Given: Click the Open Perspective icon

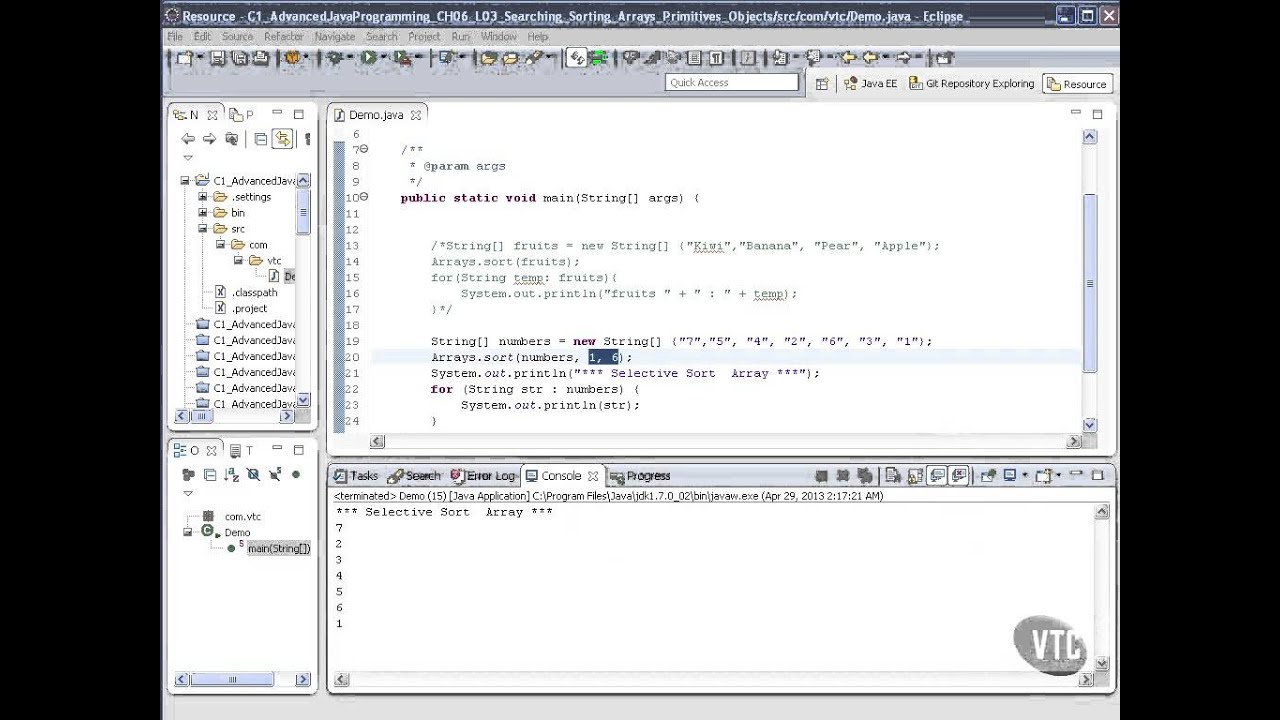Looking at the screenshot, I should 822,84.
